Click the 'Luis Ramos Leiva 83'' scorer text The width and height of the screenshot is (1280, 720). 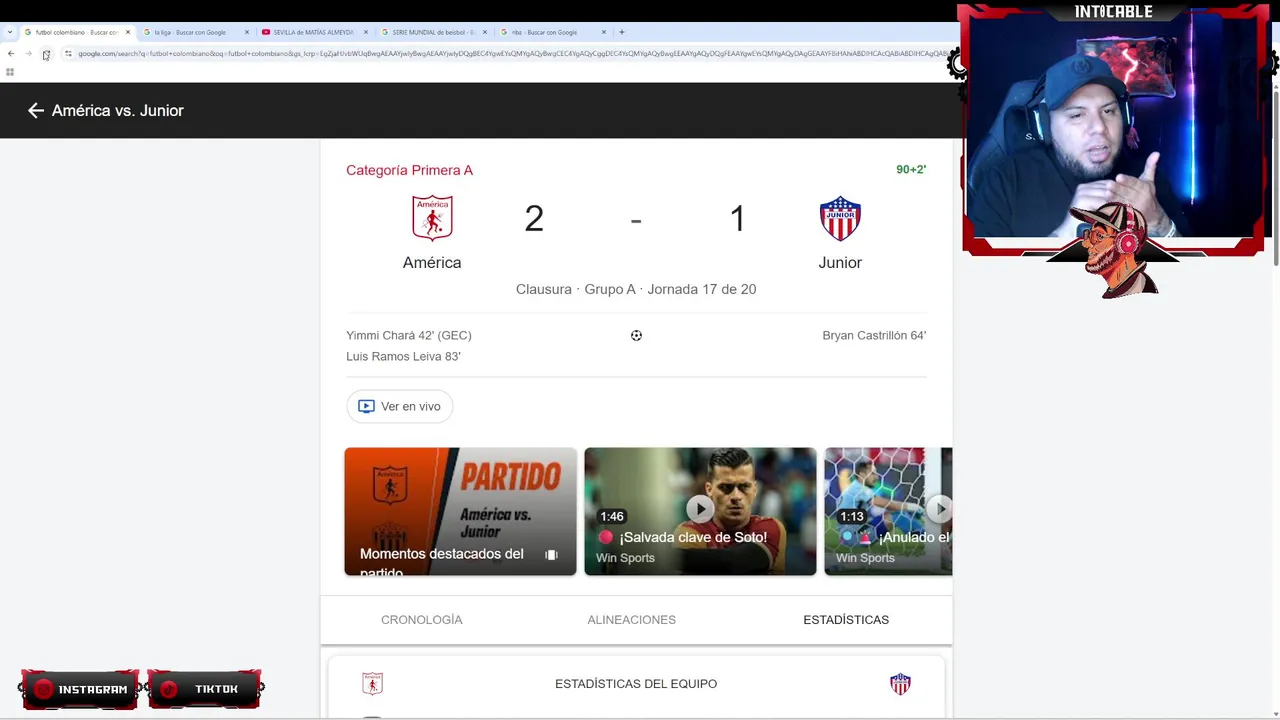tap(403, 357)
